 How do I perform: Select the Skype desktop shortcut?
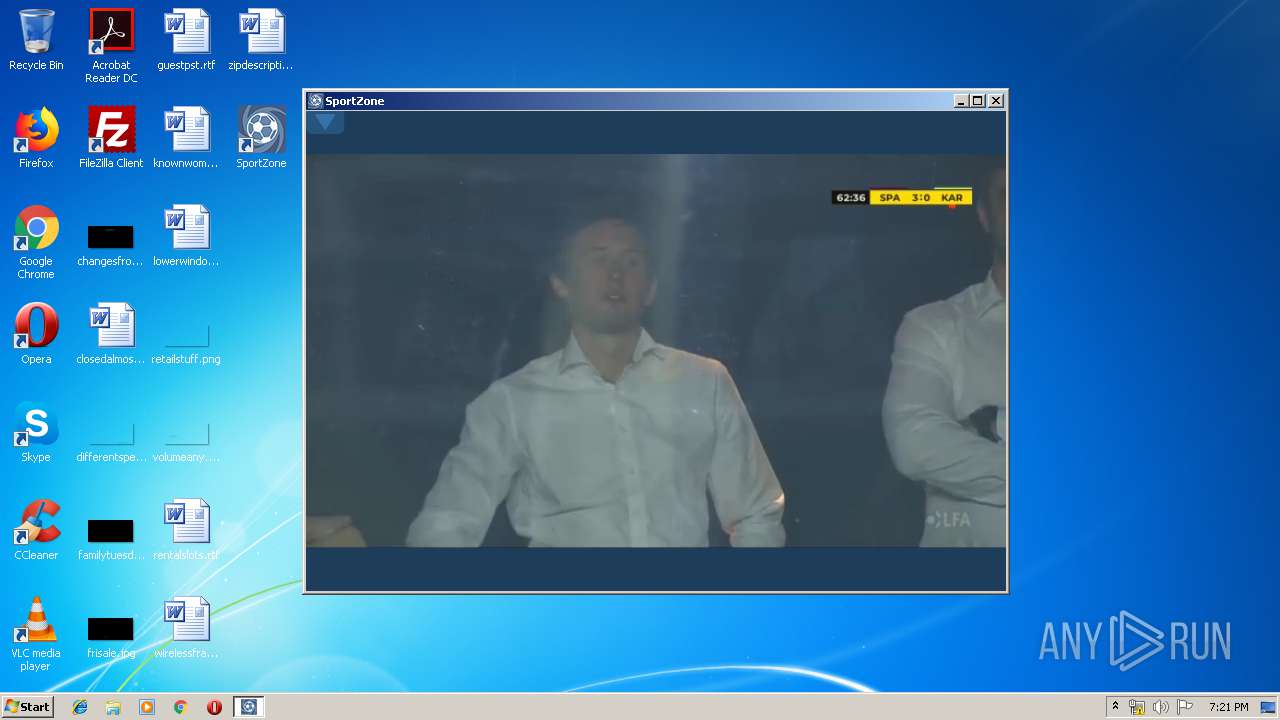(36, 433)
